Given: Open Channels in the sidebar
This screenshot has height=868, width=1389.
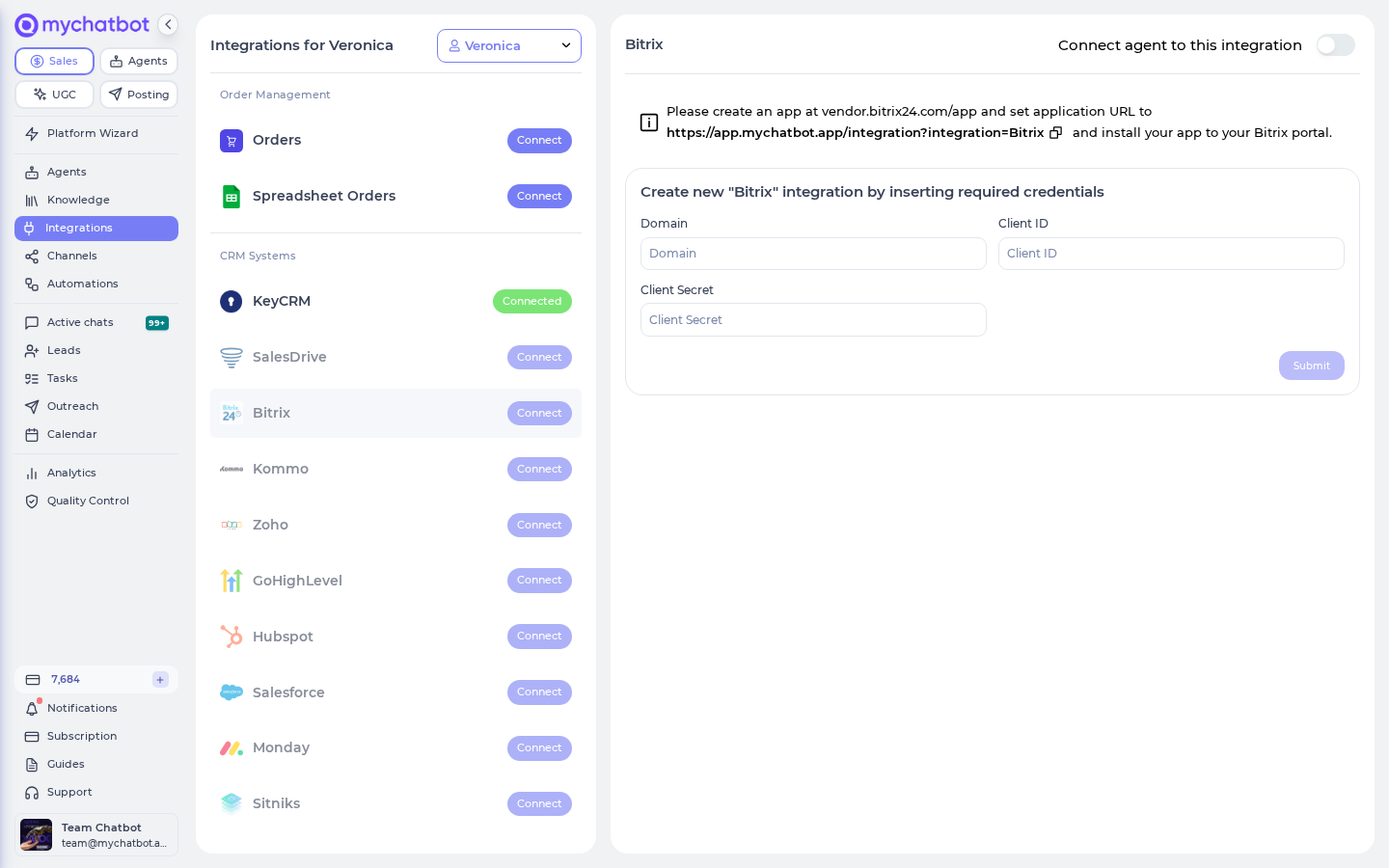Looking at the screenshot, I should tap(96, 257).
